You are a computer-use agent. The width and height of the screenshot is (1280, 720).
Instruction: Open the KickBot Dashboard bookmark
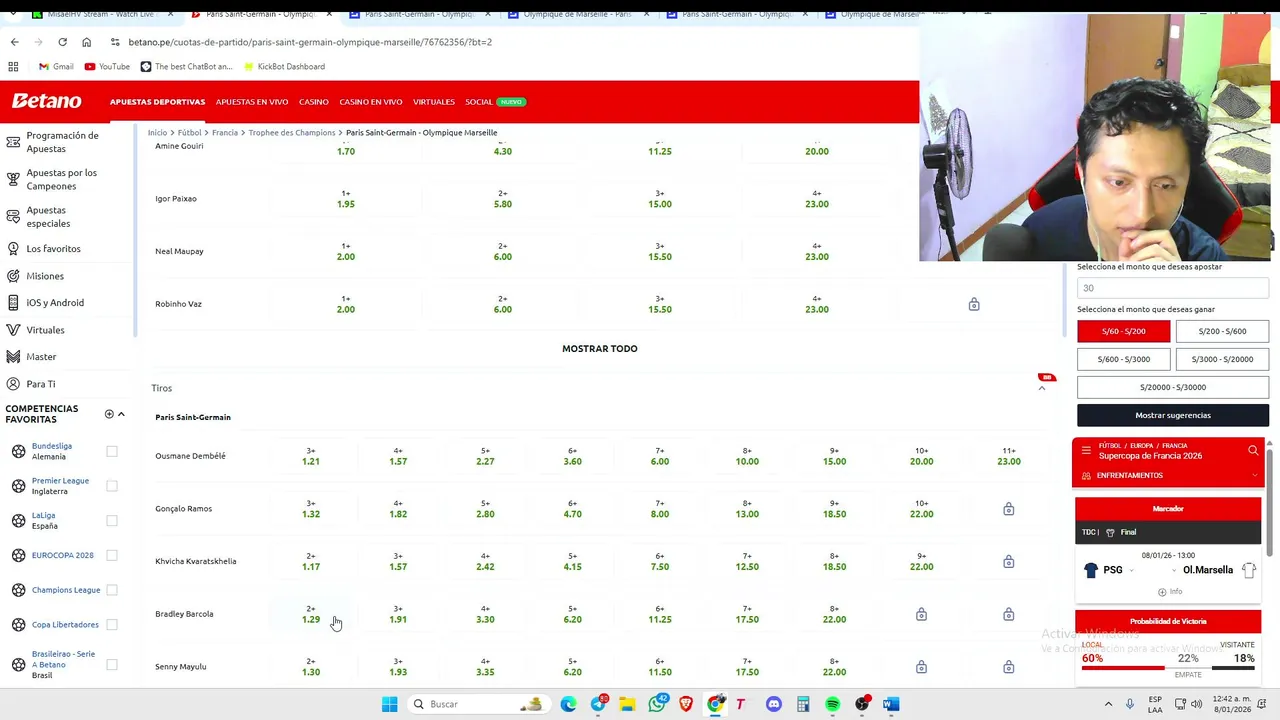click(284, 66)
